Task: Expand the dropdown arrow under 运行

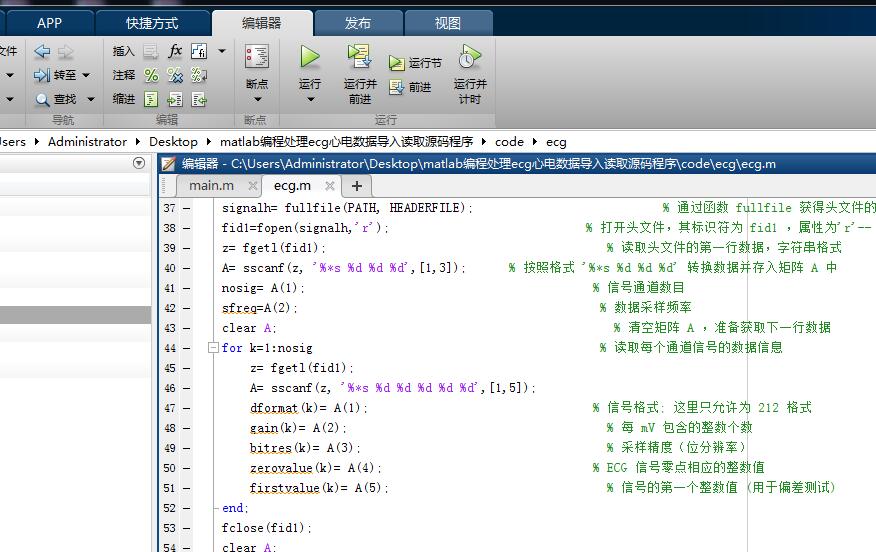Action: coord(311,99)
